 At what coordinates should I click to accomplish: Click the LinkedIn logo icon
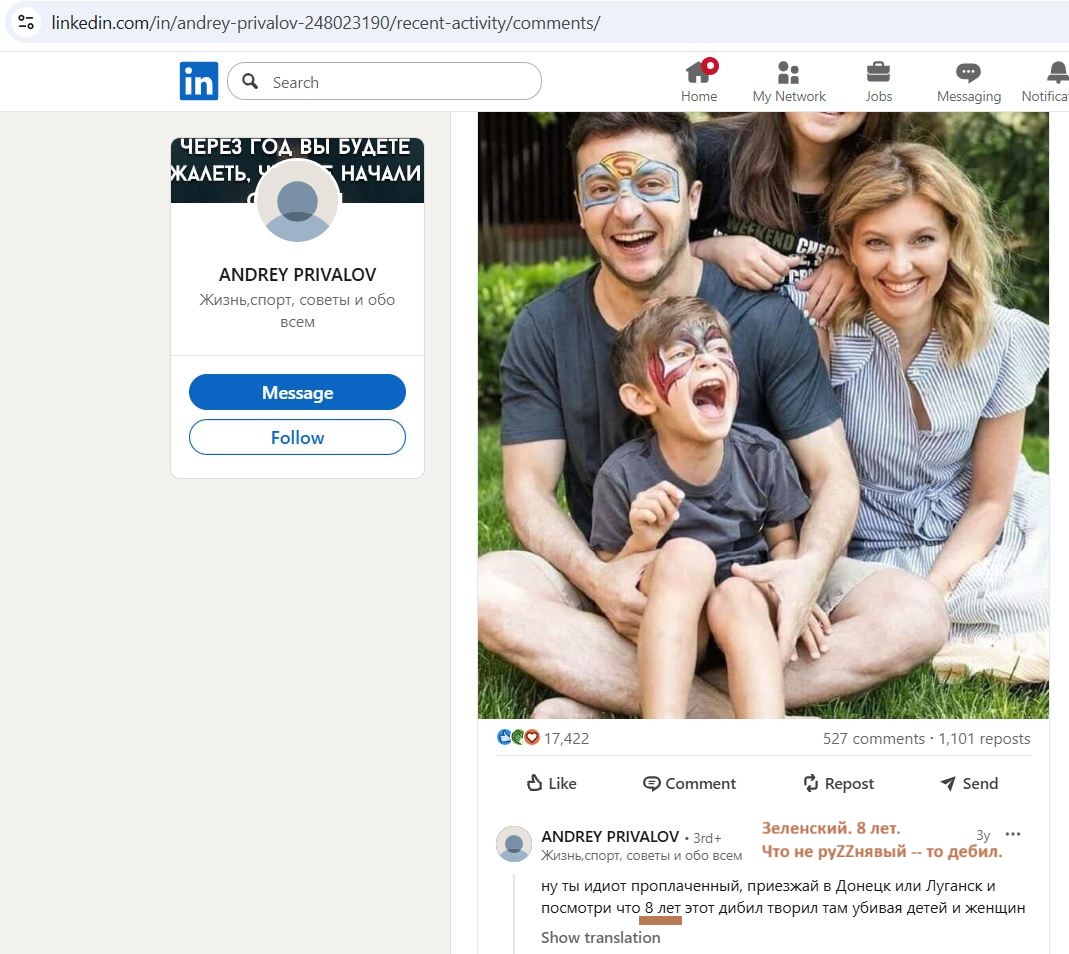[x=198, y=81]
